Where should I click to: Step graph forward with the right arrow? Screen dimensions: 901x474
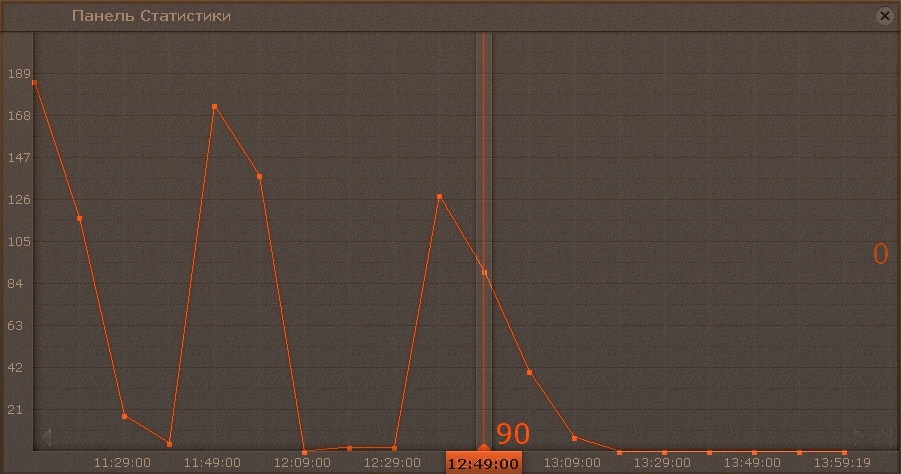click(859, 437)
